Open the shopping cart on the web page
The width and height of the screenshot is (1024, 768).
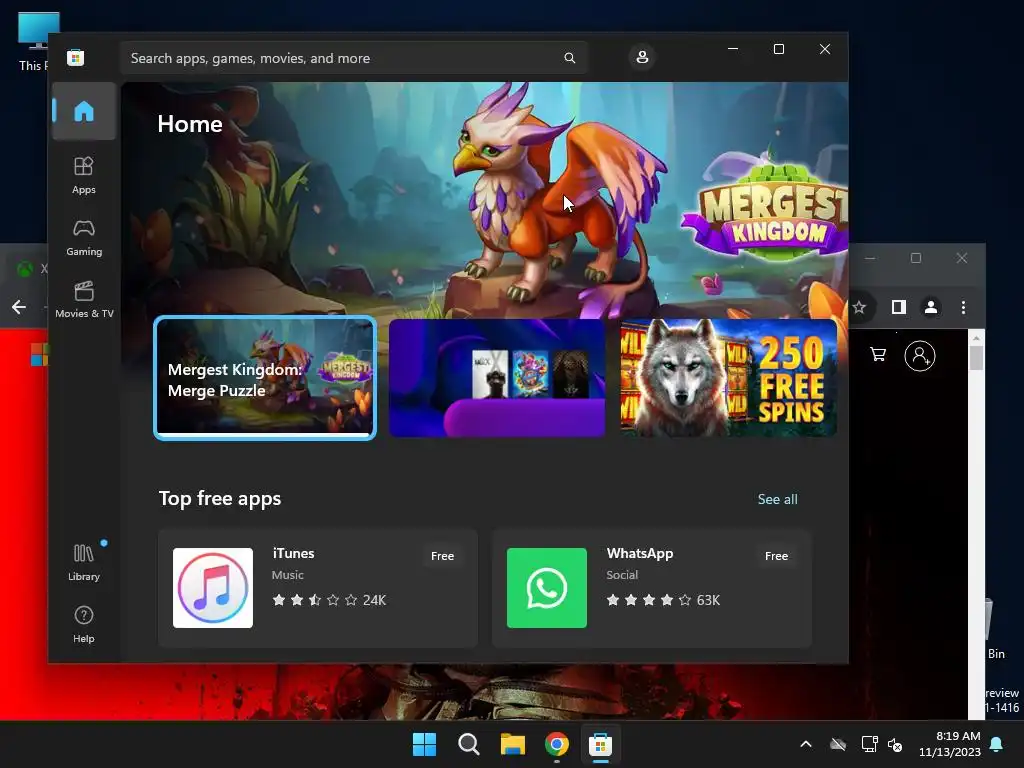878,355
